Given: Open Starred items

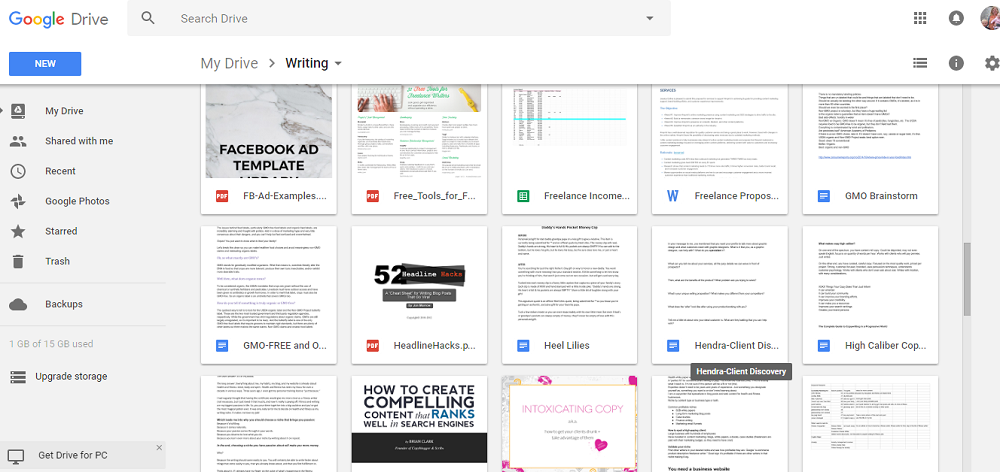Looking at the screenshot, I should pyautogui.click(x=61, y=231).
